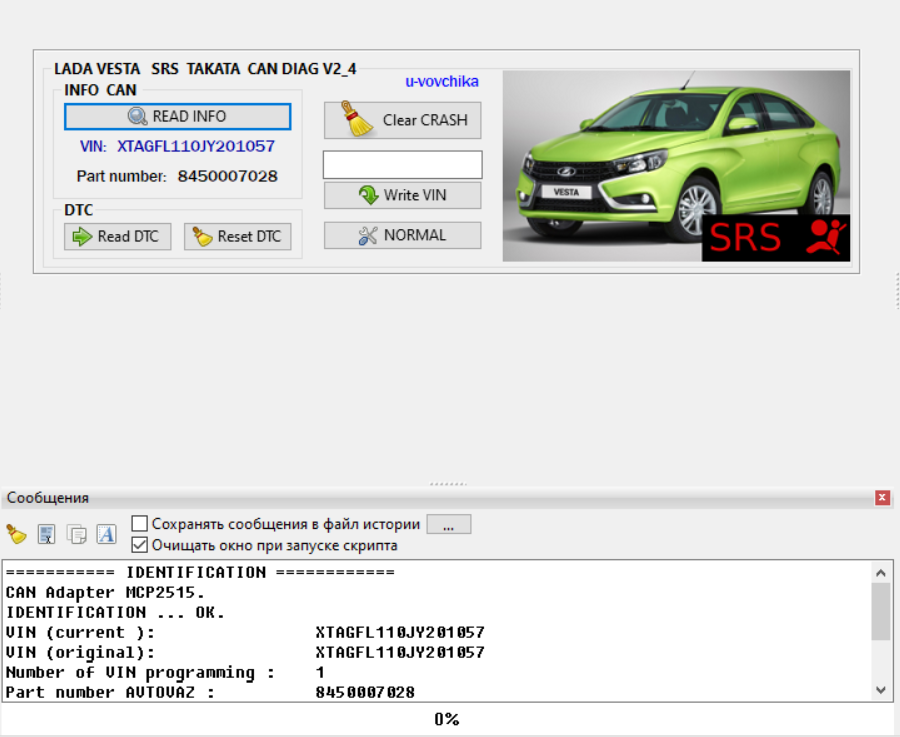The image size is (900, 737).
Task: Click the blue VIN value XTAGFL110JY201057
Action: tap(196, 146)
